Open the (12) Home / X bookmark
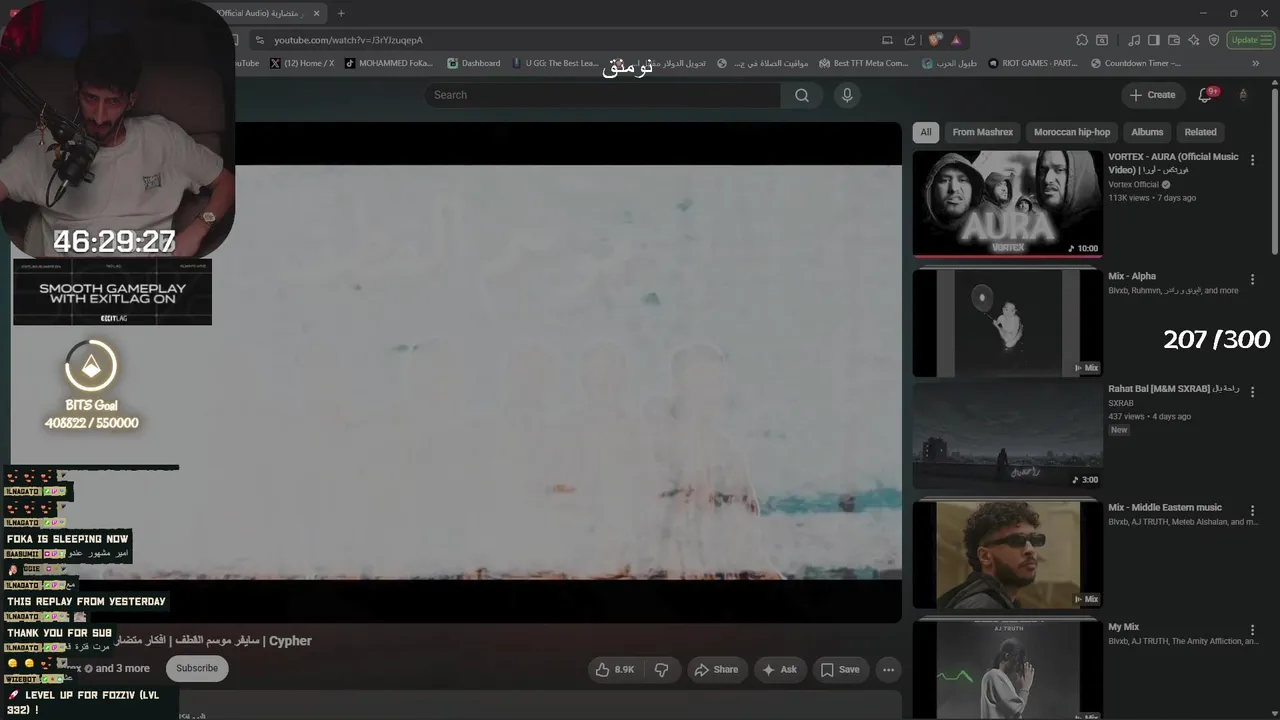This screenshot has height=720, width=1280. pos(303,63)
